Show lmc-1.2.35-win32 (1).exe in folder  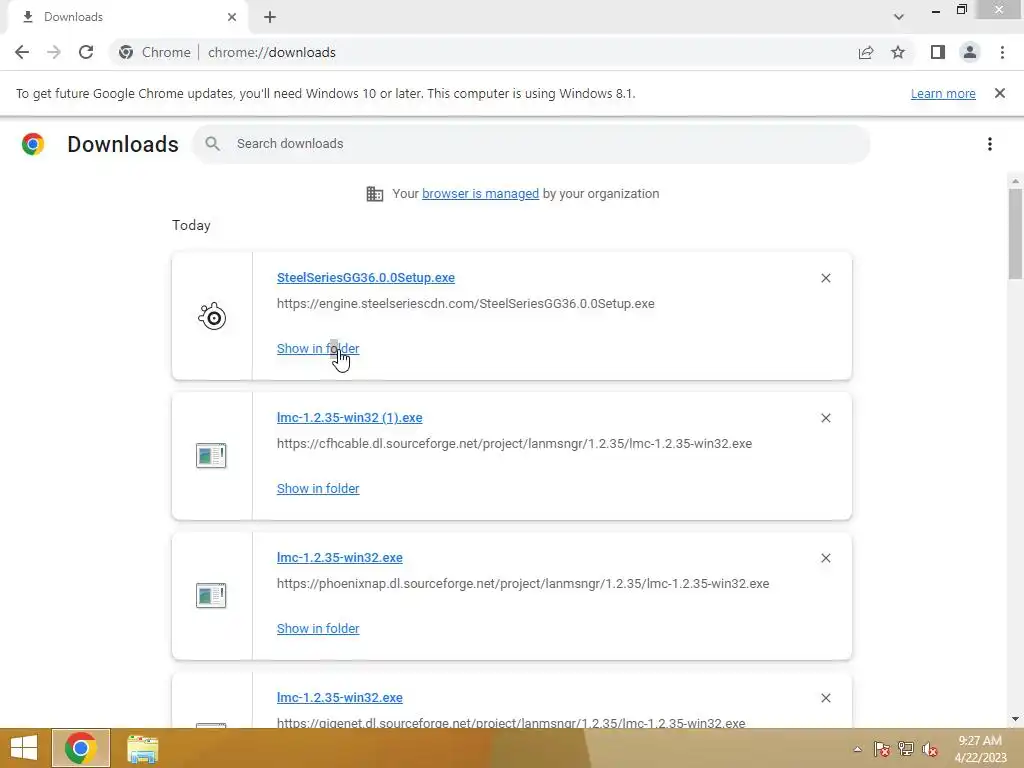pos(317,488)
